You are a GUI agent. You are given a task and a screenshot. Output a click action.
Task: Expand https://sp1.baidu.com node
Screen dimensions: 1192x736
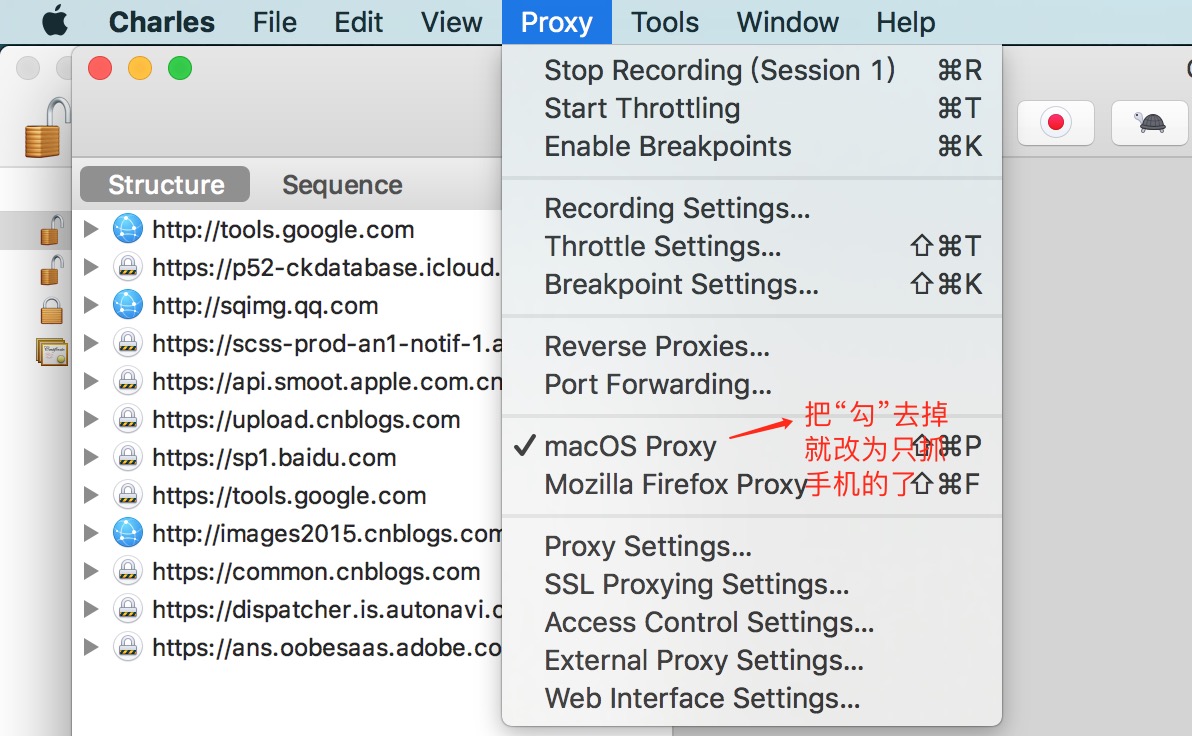coord(91,457)
